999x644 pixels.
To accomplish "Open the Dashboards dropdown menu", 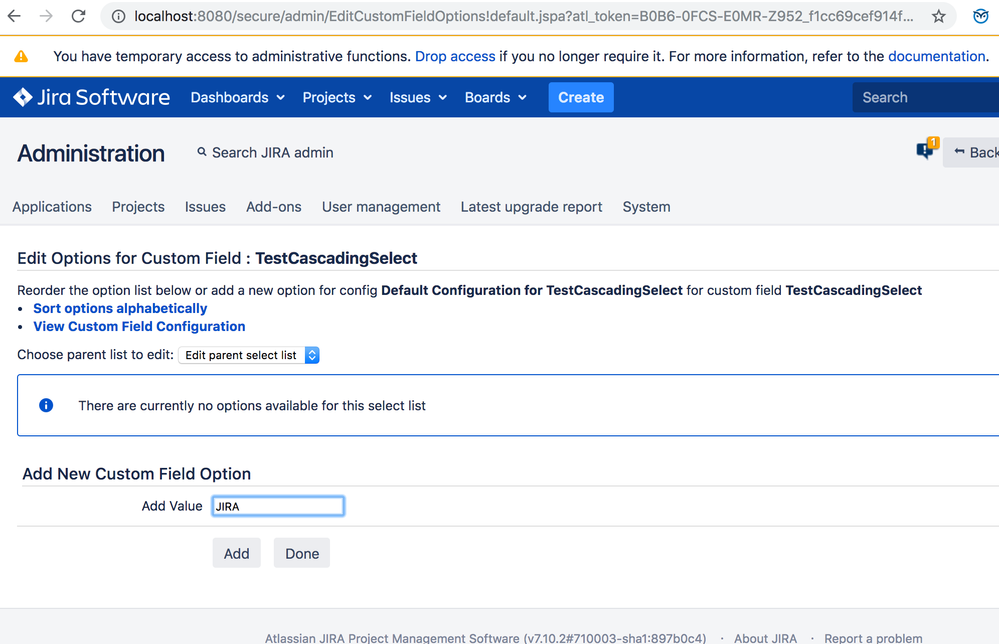I will point(238,97).
